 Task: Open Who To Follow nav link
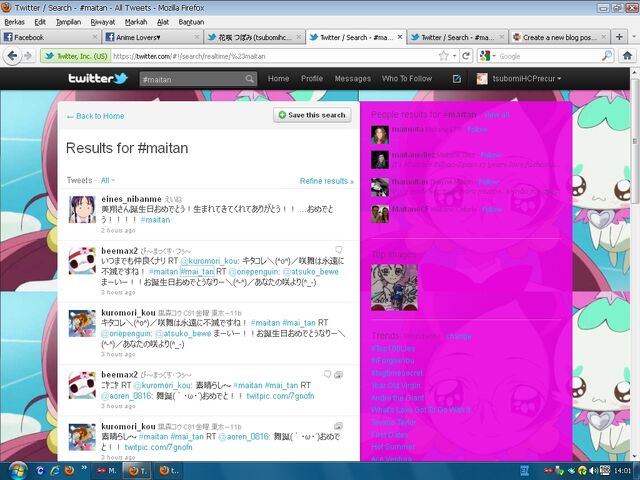click(407, 78)
